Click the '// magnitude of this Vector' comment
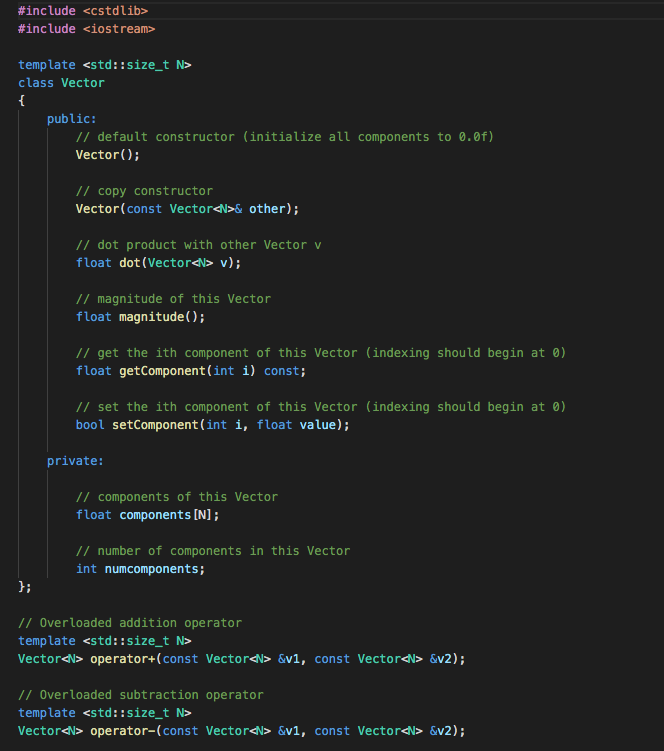Screen dimensions: 664x751 click(x=173, y=299)
